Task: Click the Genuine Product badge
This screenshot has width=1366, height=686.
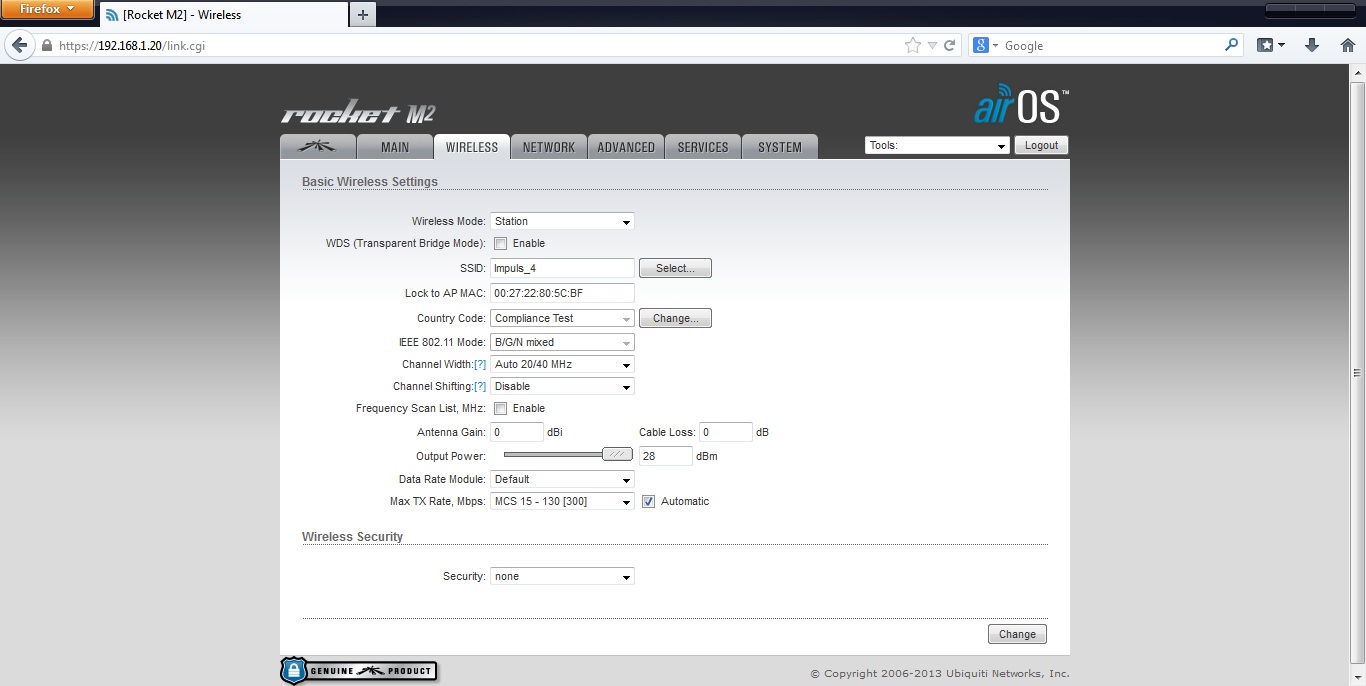Action: tap(359, 670)
